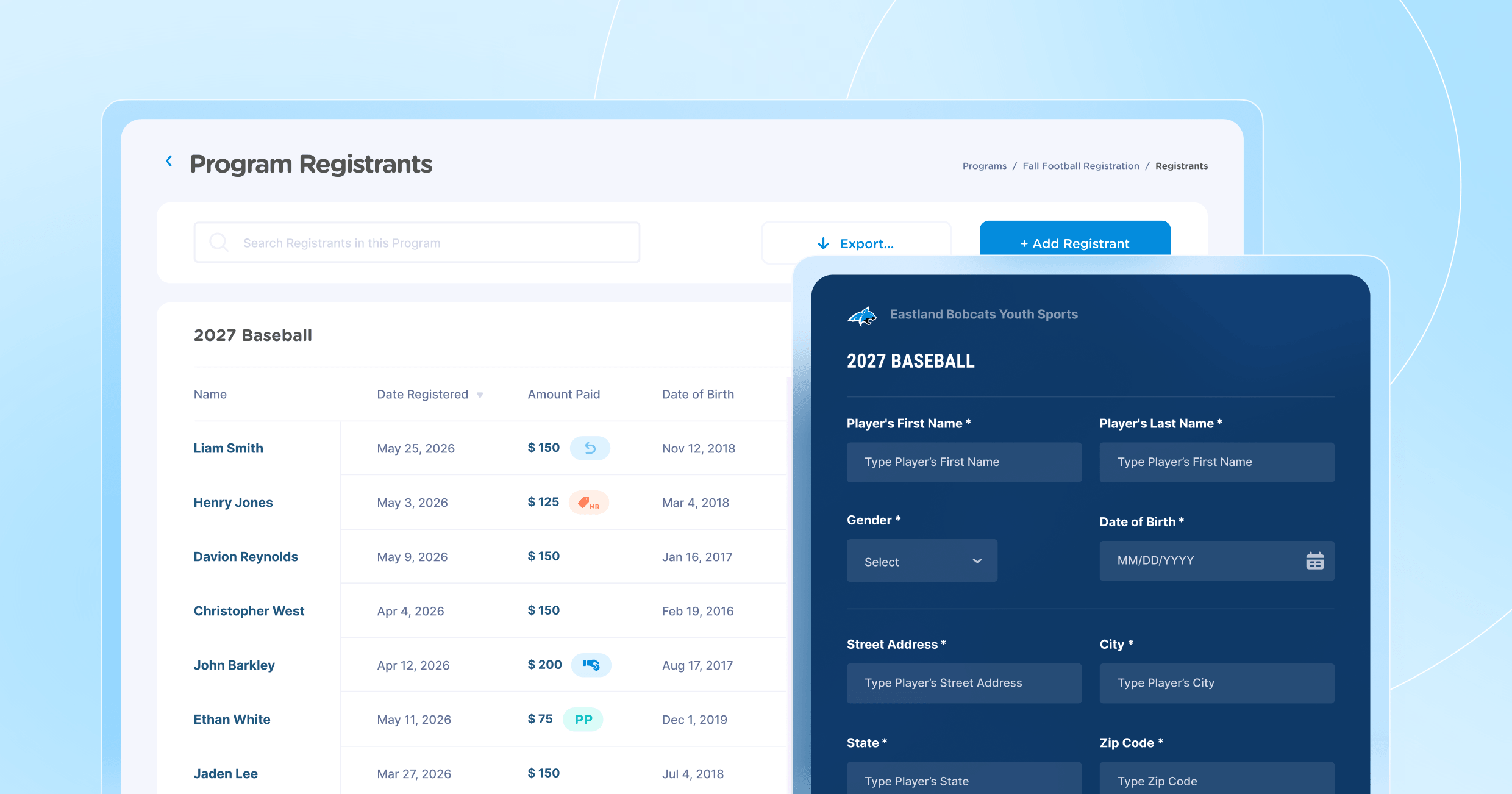
Task: Open registrant Ethan White
Action: click(x=232, y=720)
